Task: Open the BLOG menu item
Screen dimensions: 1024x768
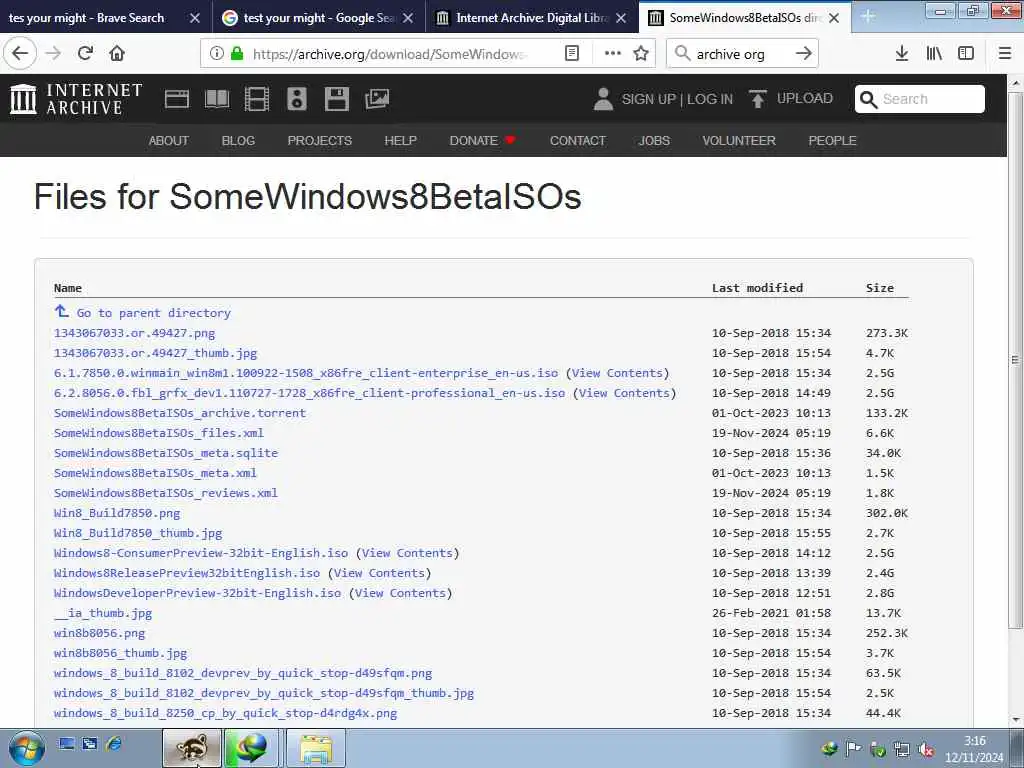Action: 238,140
